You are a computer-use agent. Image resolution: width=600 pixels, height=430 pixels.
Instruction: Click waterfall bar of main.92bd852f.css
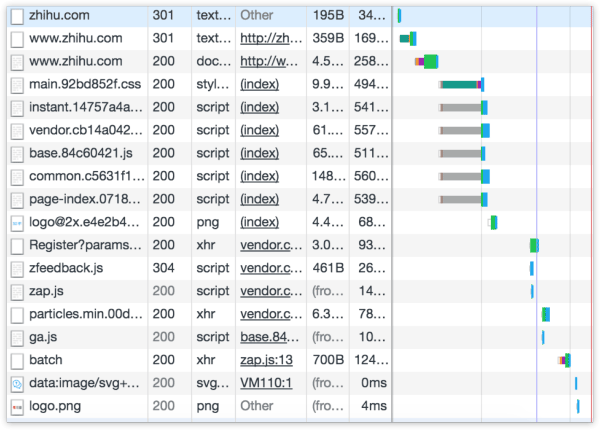(x=461, y=85)
